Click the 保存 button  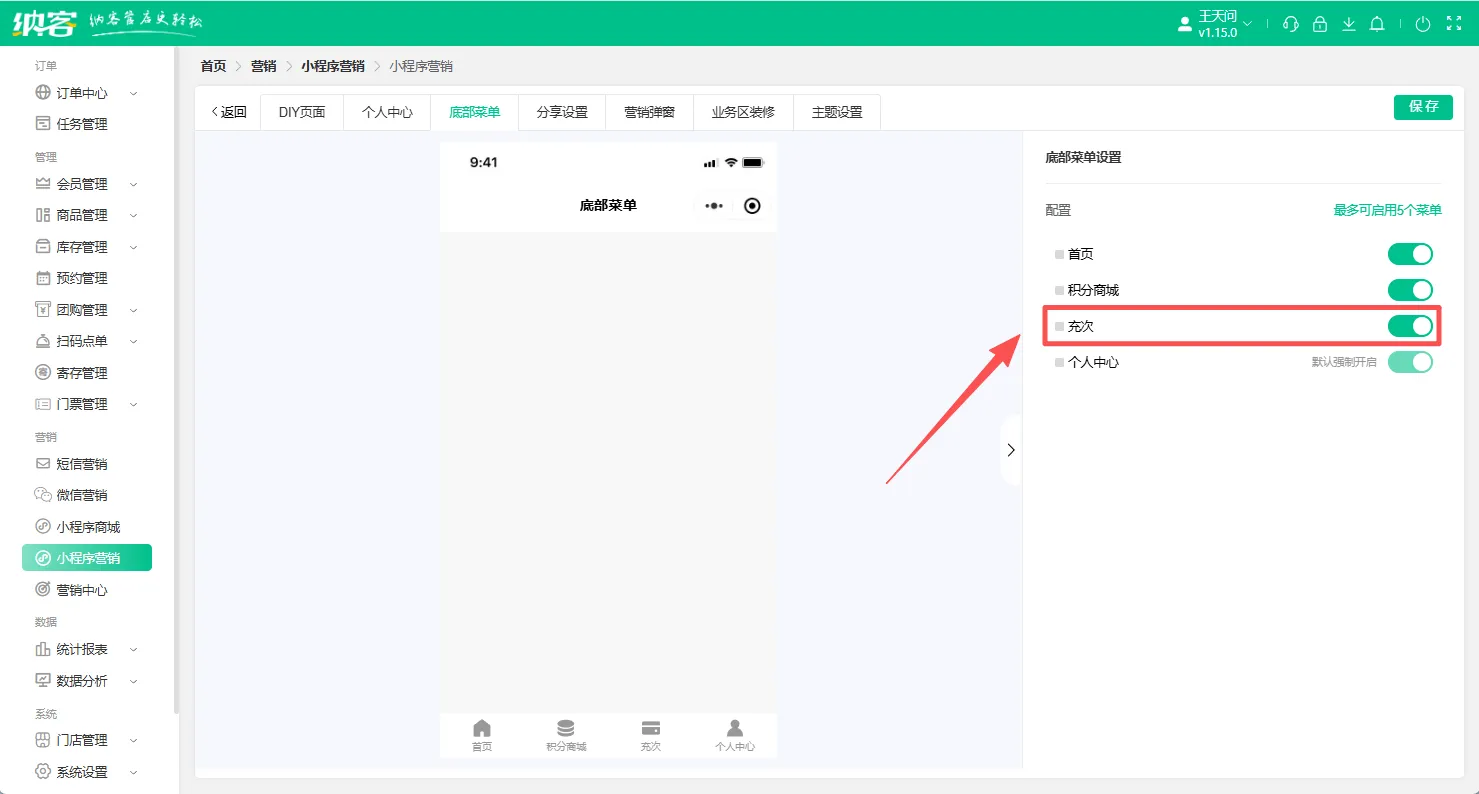click(1423, 107)
